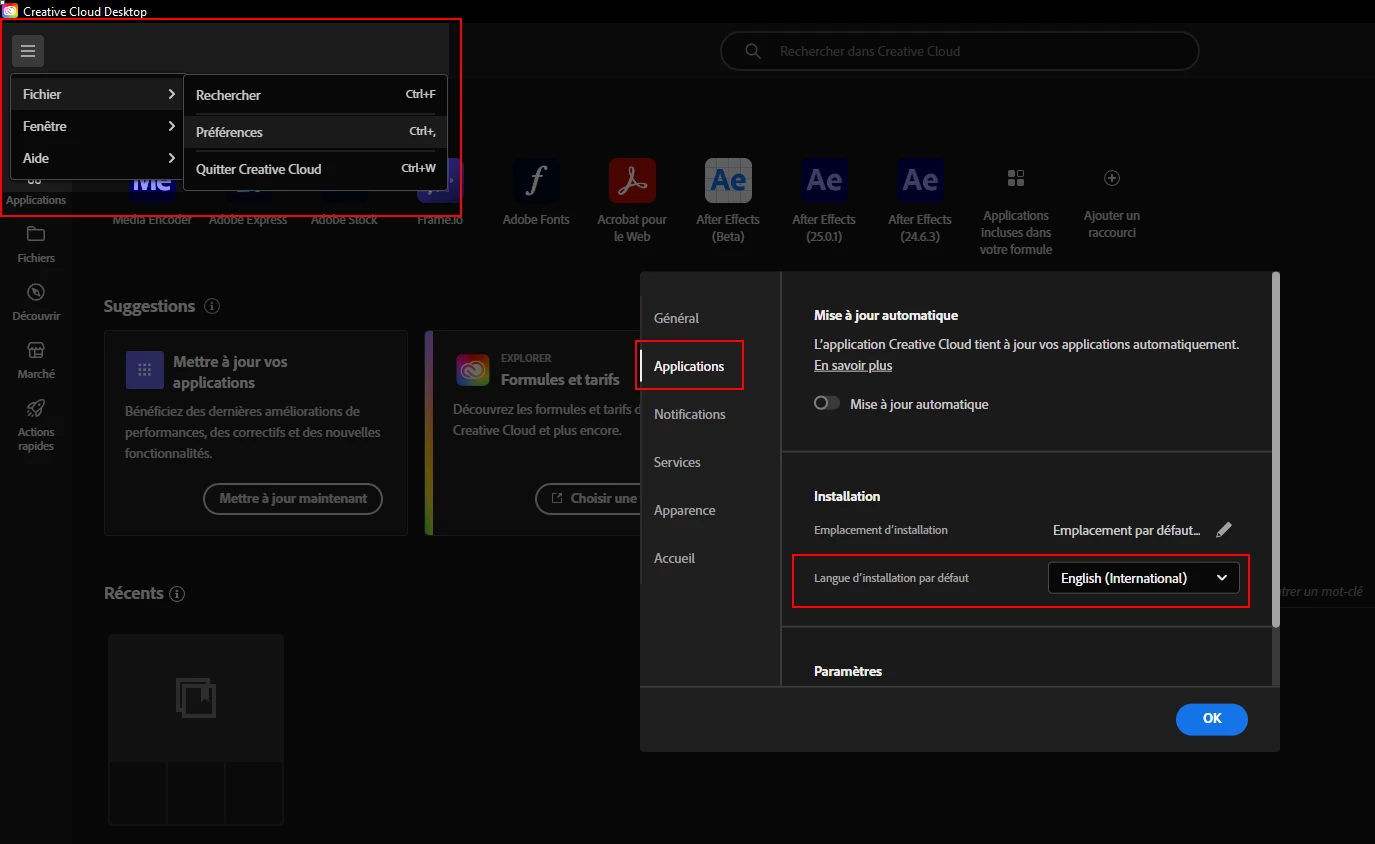Launch After Effects (Beta) icon
The image size is (1375, 844).
pyautogui.click(x=728, y=181)
